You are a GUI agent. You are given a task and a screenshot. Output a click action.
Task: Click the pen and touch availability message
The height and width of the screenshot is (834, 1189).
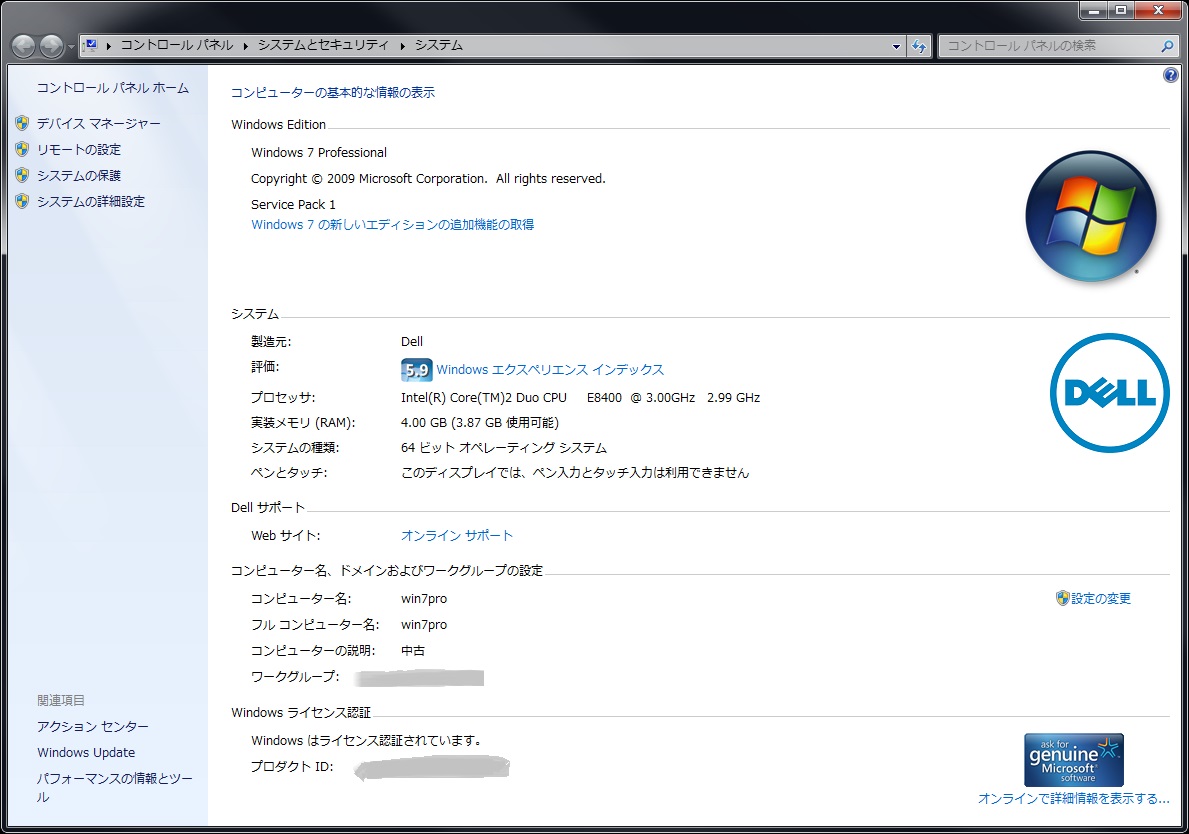point(575,472)
